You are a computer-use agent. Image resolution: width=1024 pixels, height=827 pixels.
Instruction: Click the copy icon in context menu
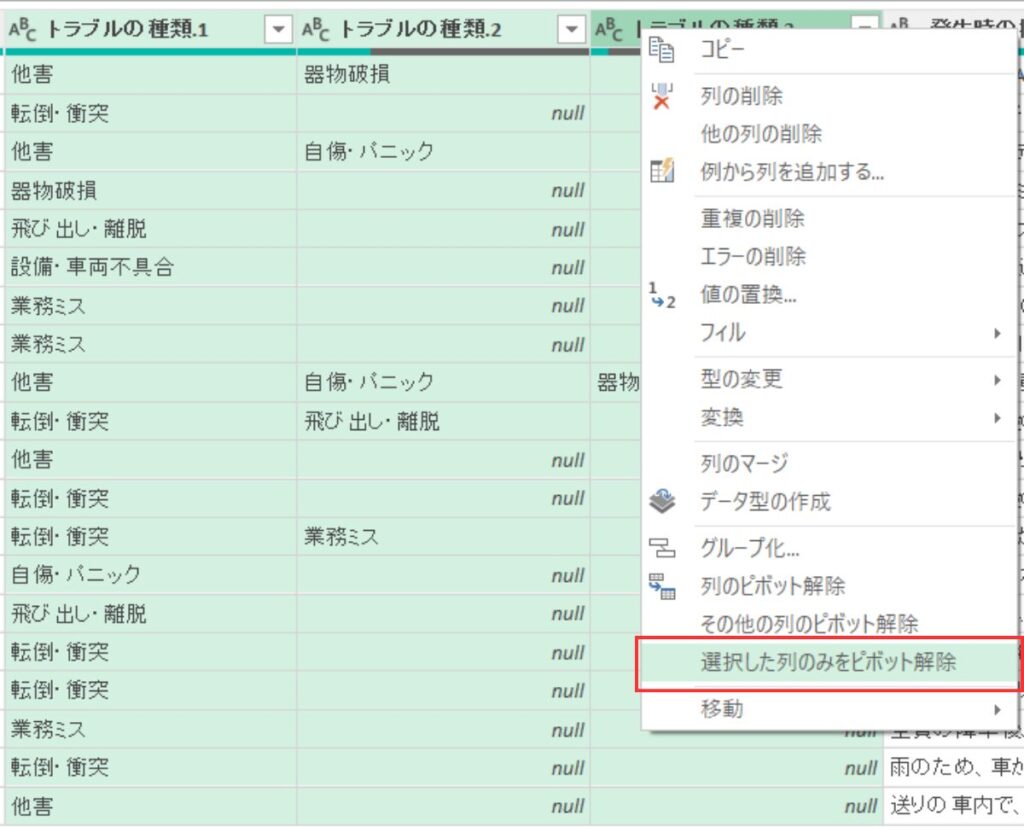pos(662,50)
